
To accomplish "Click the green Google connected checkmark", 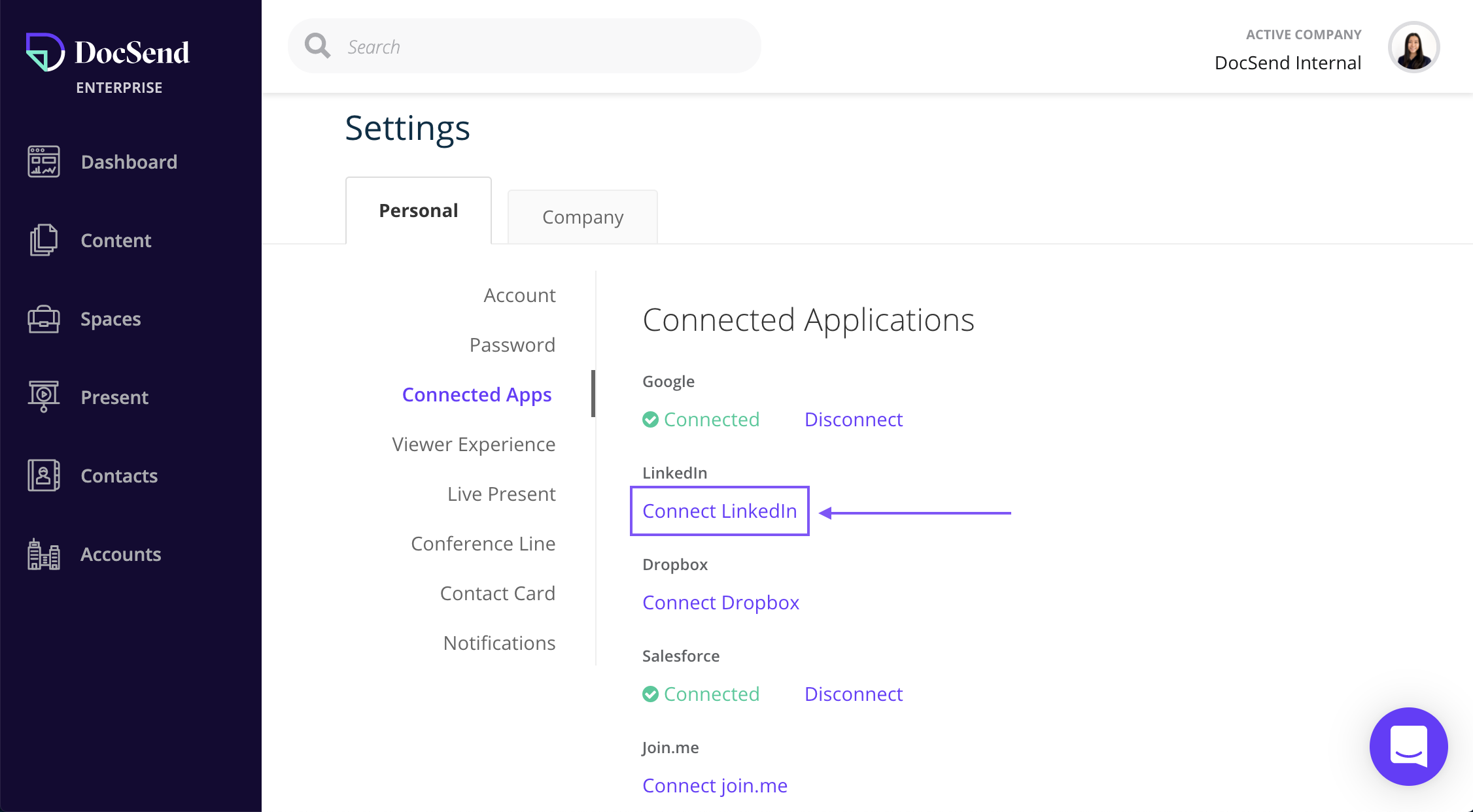I will pos(650,419).
